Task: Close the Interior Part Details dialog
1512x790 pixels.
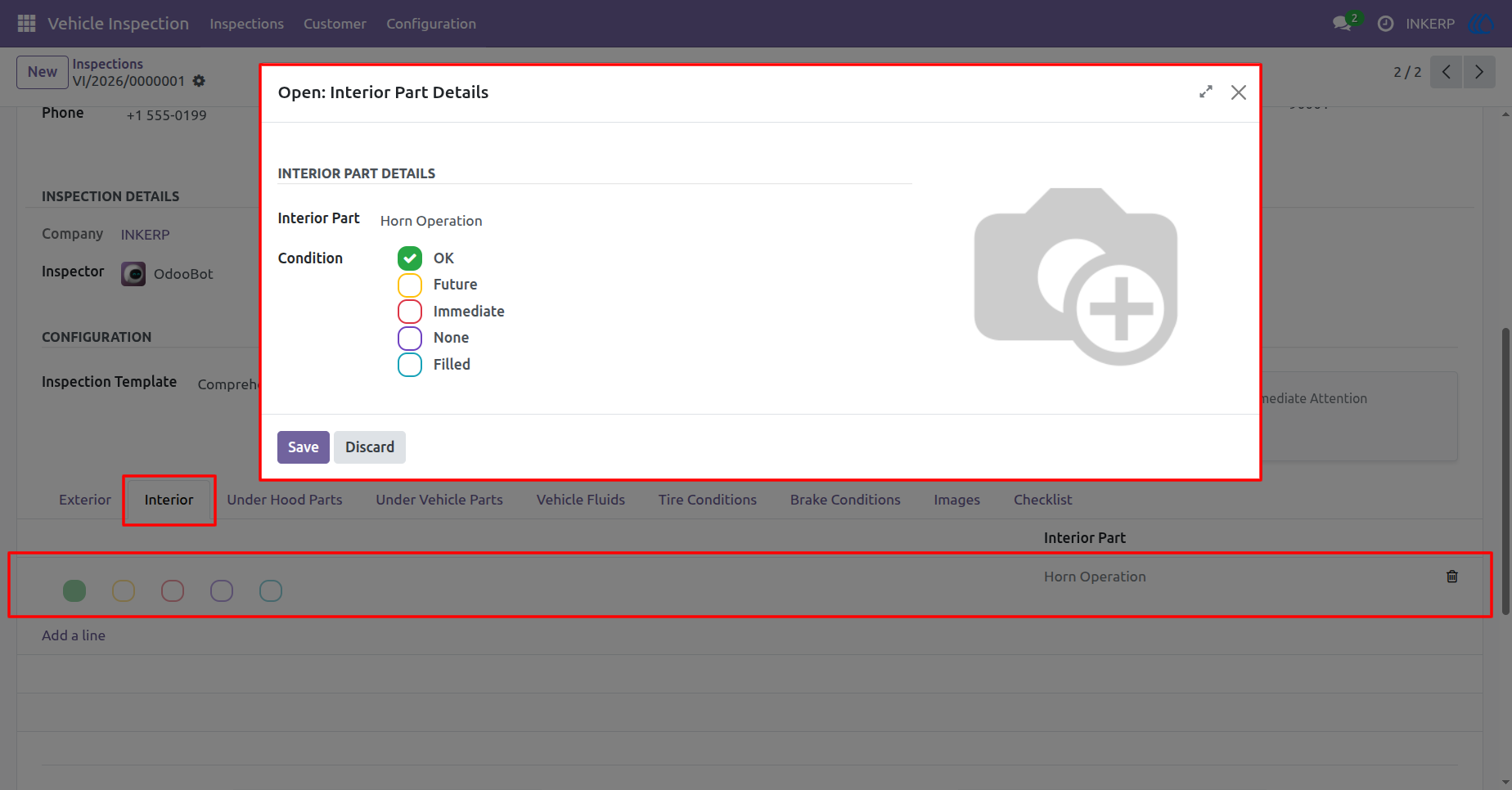Action: (x=1239, y=92)
